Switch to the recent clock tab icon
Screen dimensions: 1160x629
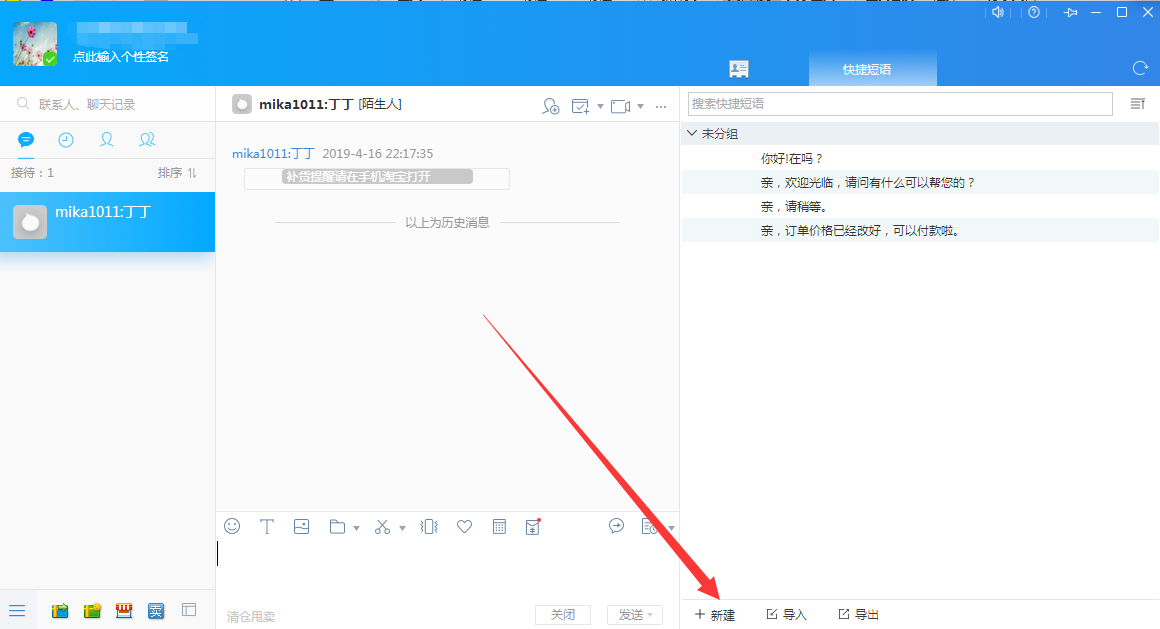[66, 140]
